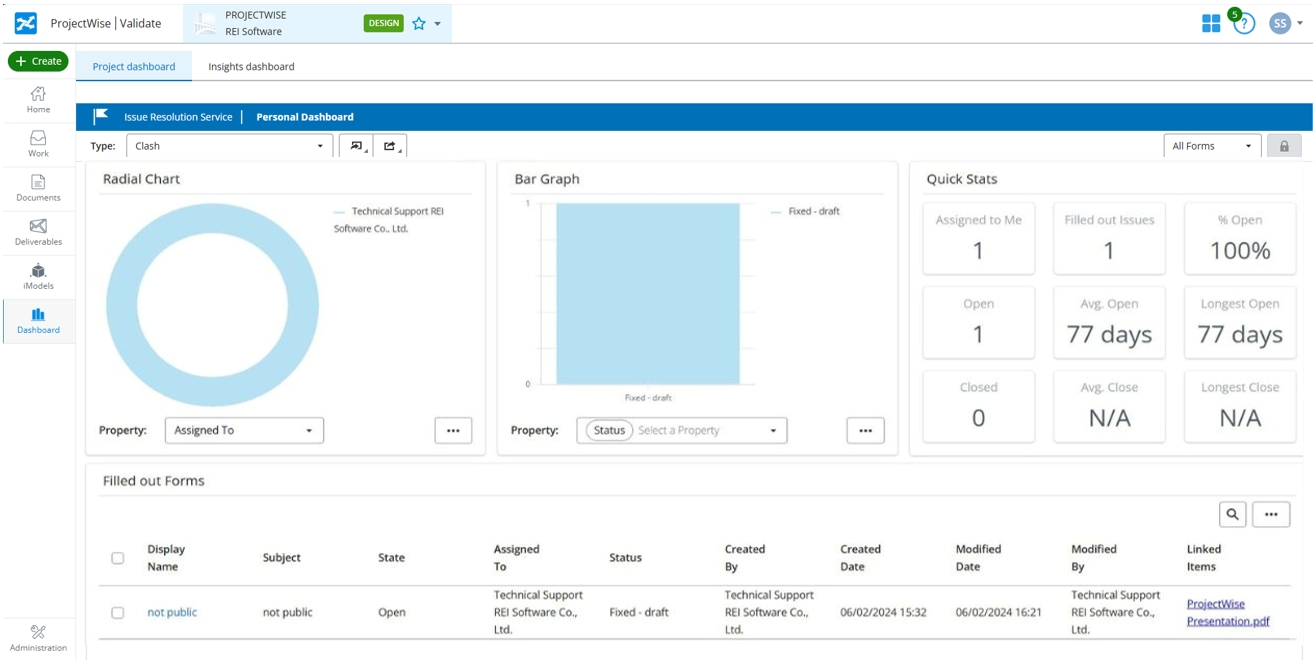Sort by Status column header
The width and height of the screenshot is (1313, 661).
pyautogui.click(x=625, y=558)
